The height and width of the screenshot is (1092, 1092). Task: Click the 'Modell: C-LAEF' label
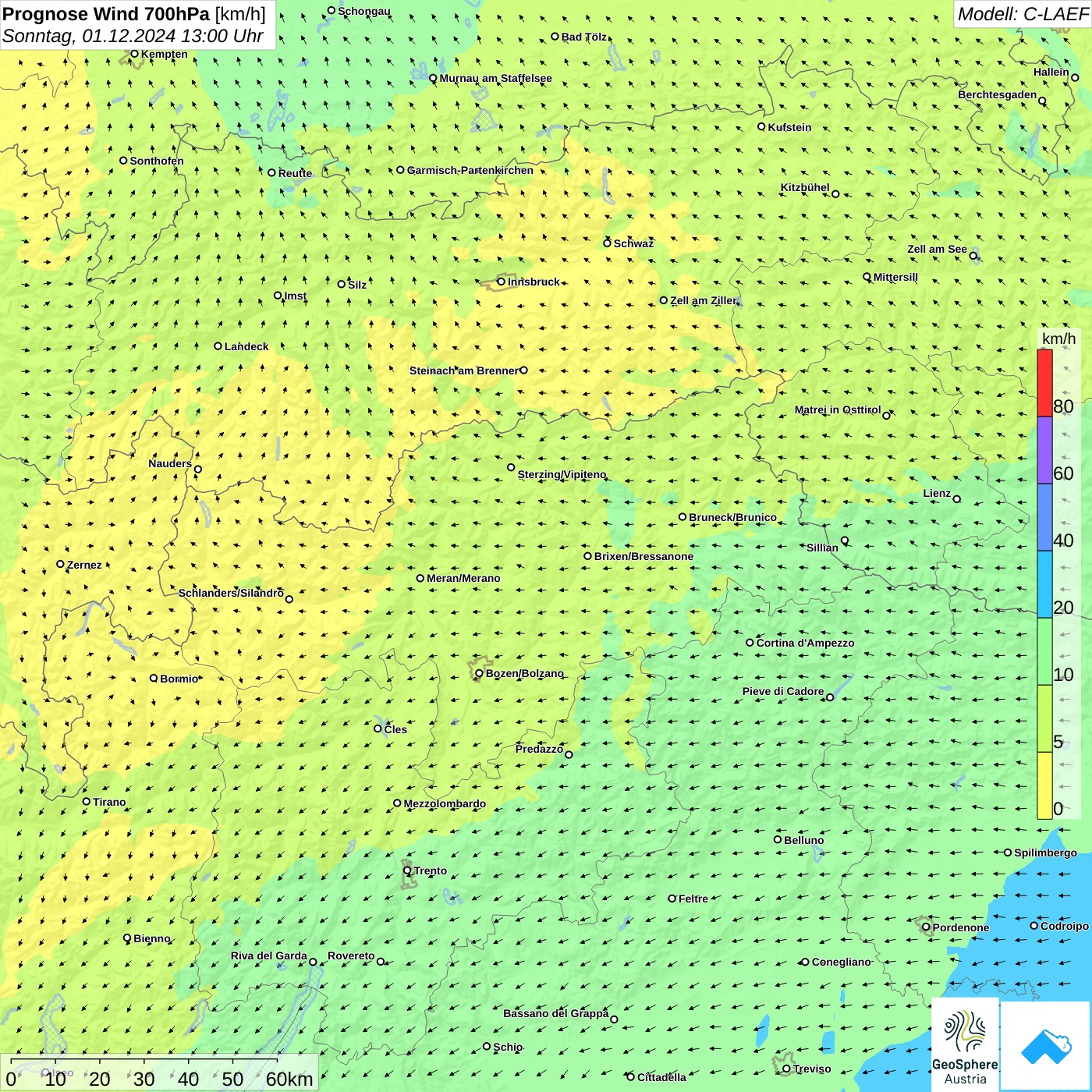tap(1023, 14)
